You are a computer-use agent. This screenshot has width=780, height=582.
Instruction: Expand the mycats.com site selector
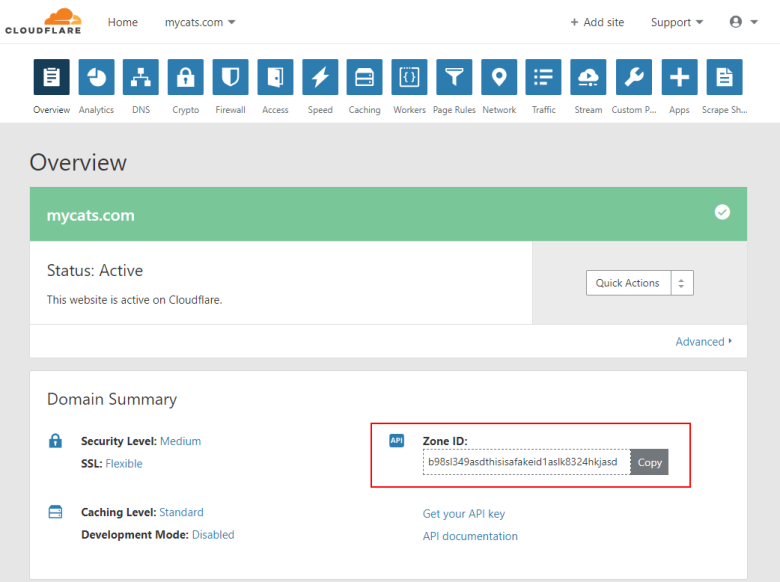coord(200,22)
